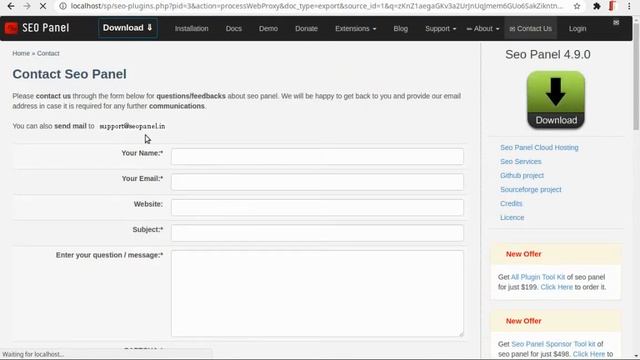Click the SEO Panel logo
The height and width of the screenshot is (360, 640).
pos(37,28)
